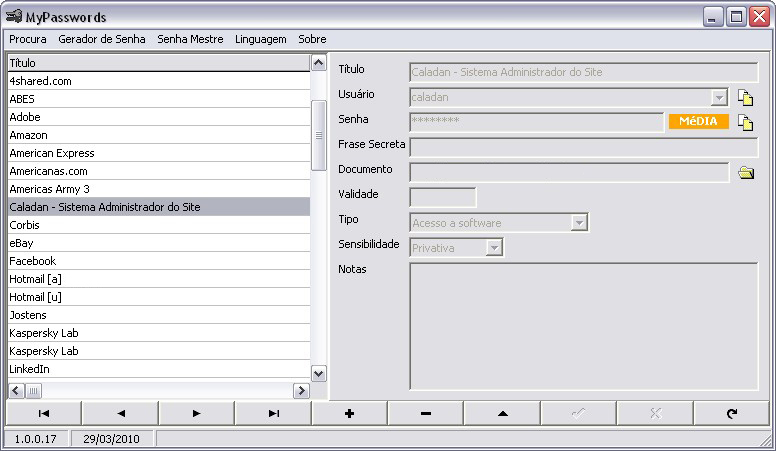The image size is (776, 451).
Task: Click the list scroll up arrow
Action: [x=319, y=63]
